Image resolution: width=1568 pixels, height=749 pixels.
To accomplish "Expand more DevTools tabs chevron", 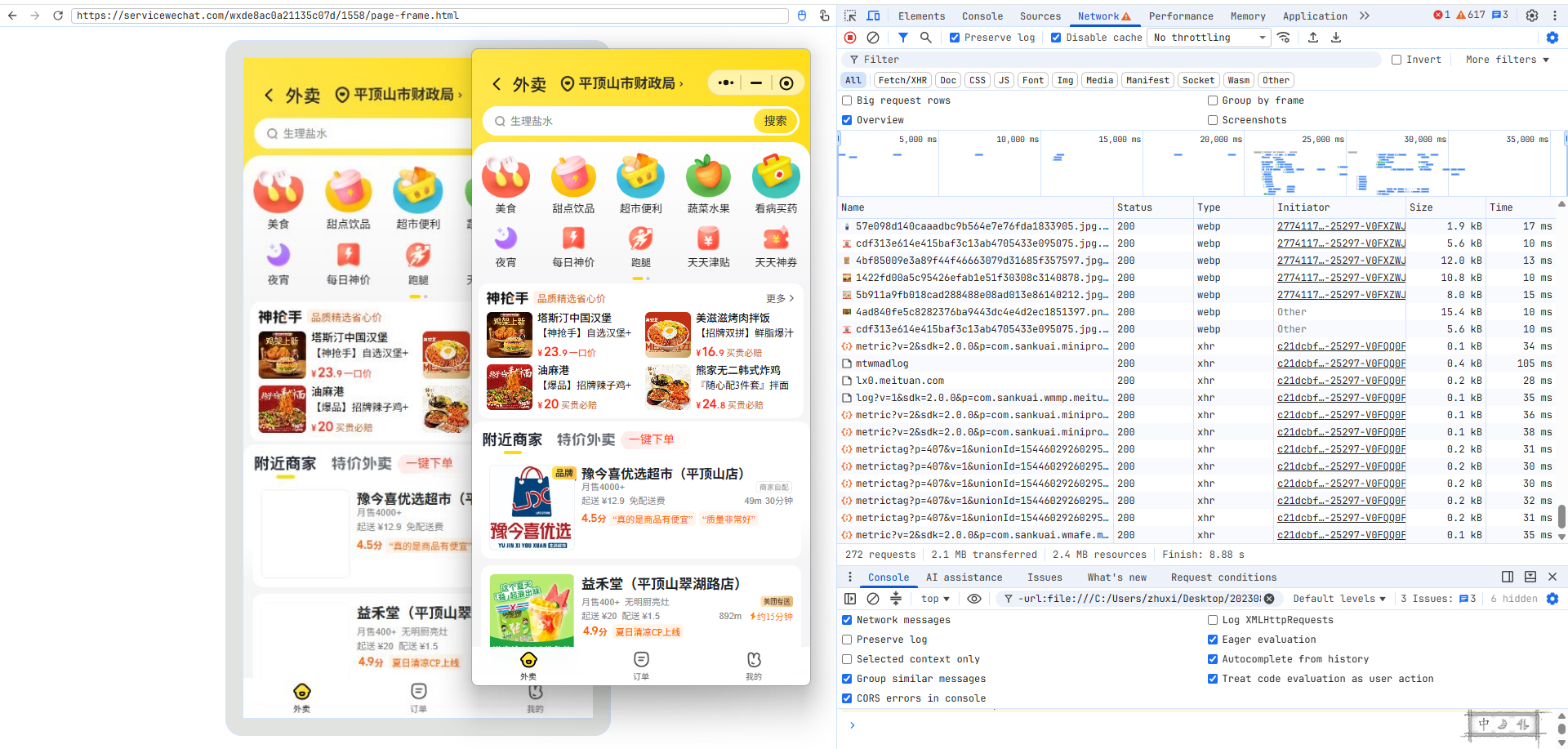I will point(1365,16).
